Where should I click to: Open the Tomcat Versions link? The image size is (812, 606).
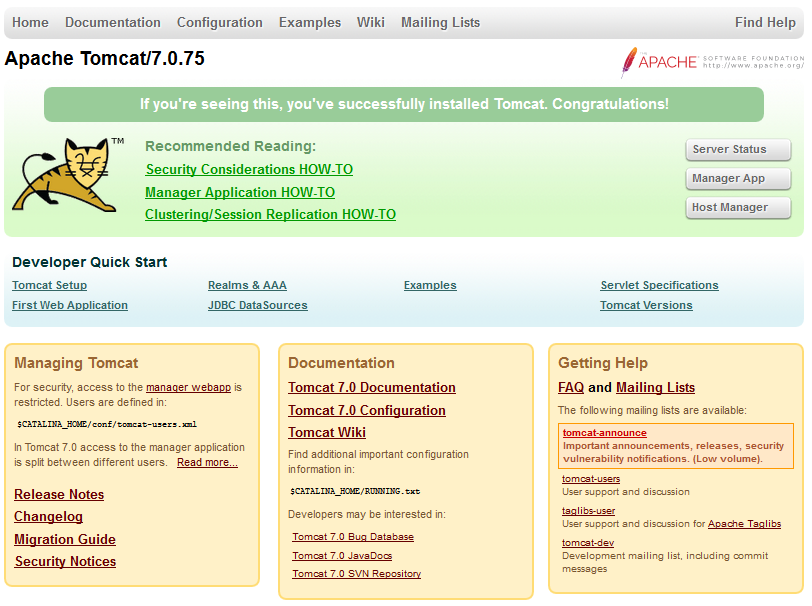[646, 305]
